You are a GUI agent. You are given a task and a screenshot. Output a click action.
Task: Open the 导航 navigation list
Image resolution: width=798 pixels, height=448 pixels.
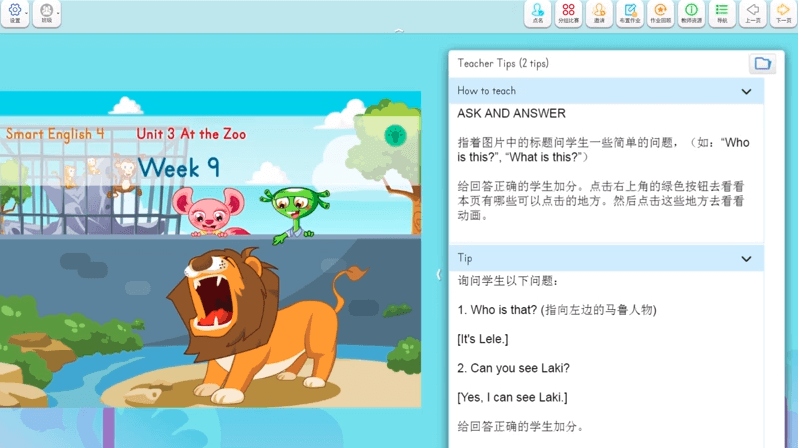[x=722, y=13]
